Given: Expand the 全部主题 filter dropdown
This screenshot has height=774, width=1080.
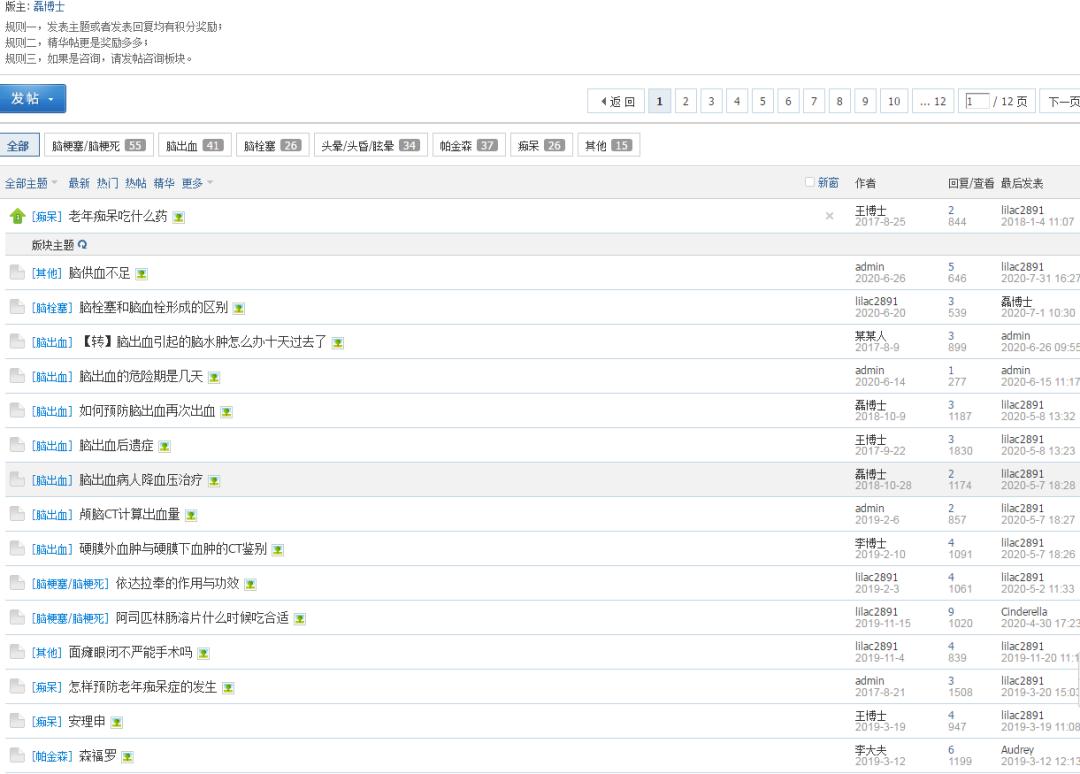Looking at the screenshot, I should point(32,184).
